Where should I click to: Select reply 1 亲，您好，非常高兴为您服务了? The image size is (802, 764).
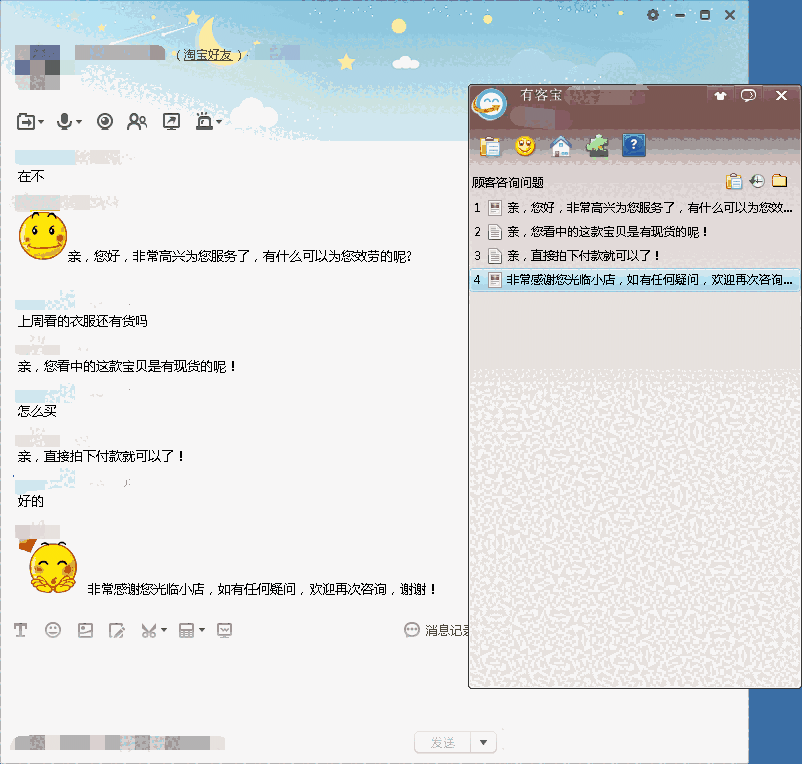634,208
